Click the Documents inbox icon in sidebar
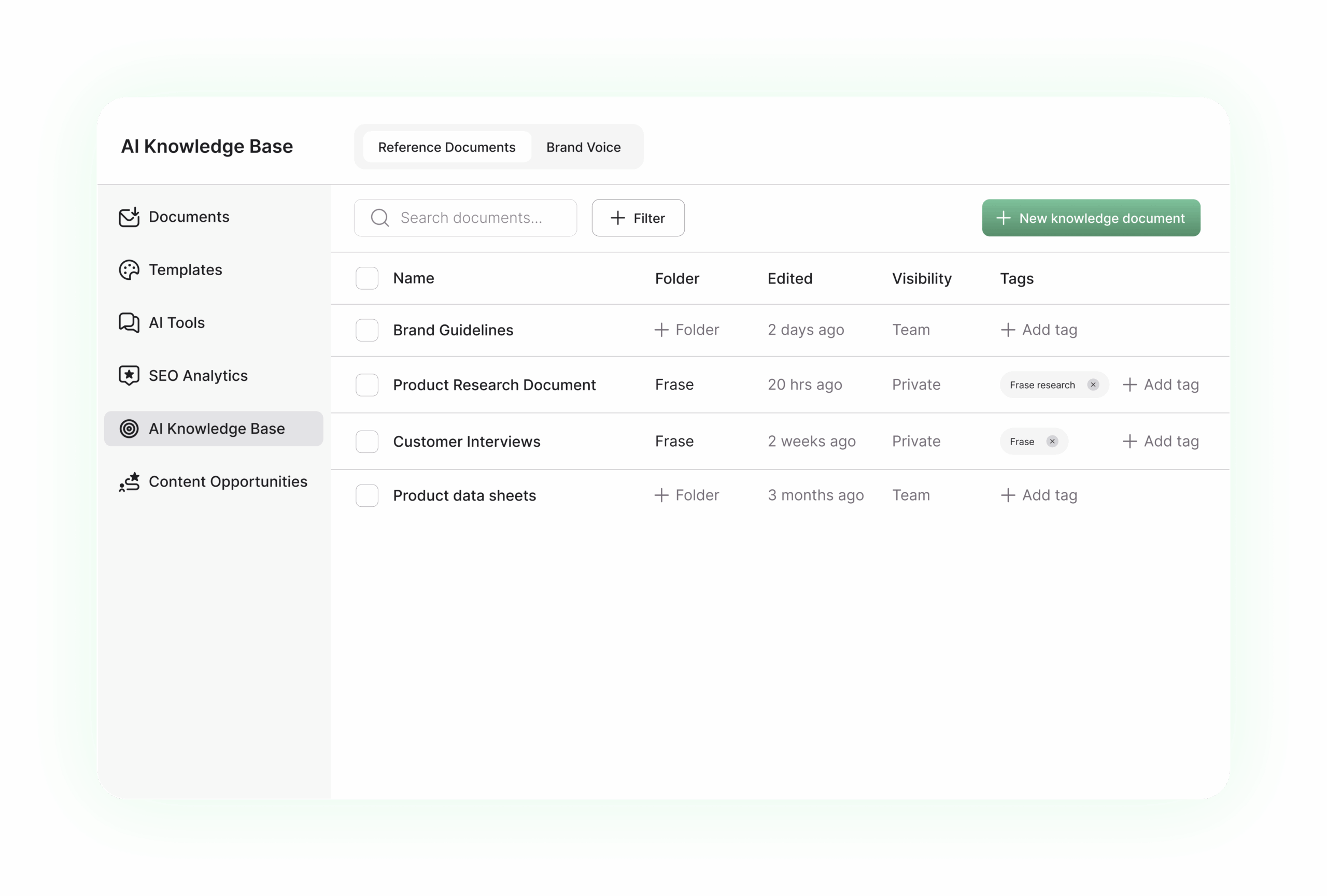This screenshot has height=896, width=1327. [129, 217]
